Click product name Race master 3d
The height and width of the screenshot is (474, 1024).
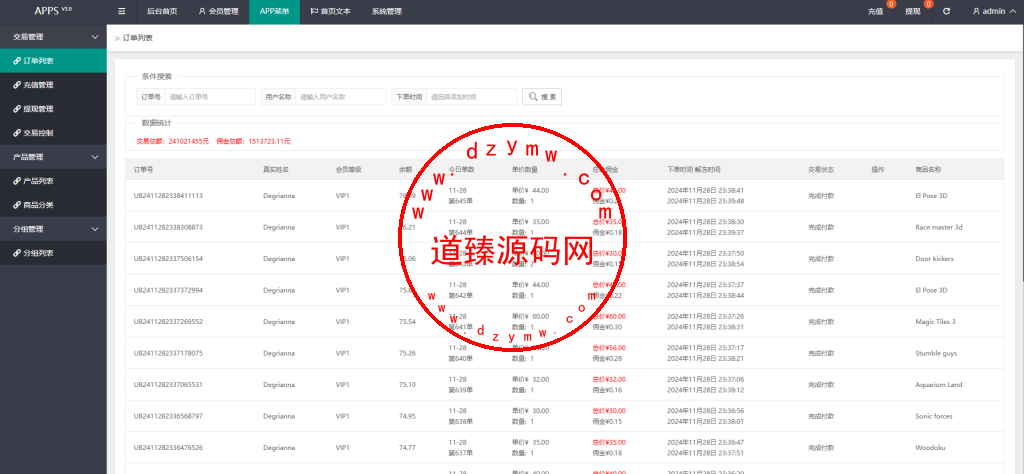(x=939, y=227)
